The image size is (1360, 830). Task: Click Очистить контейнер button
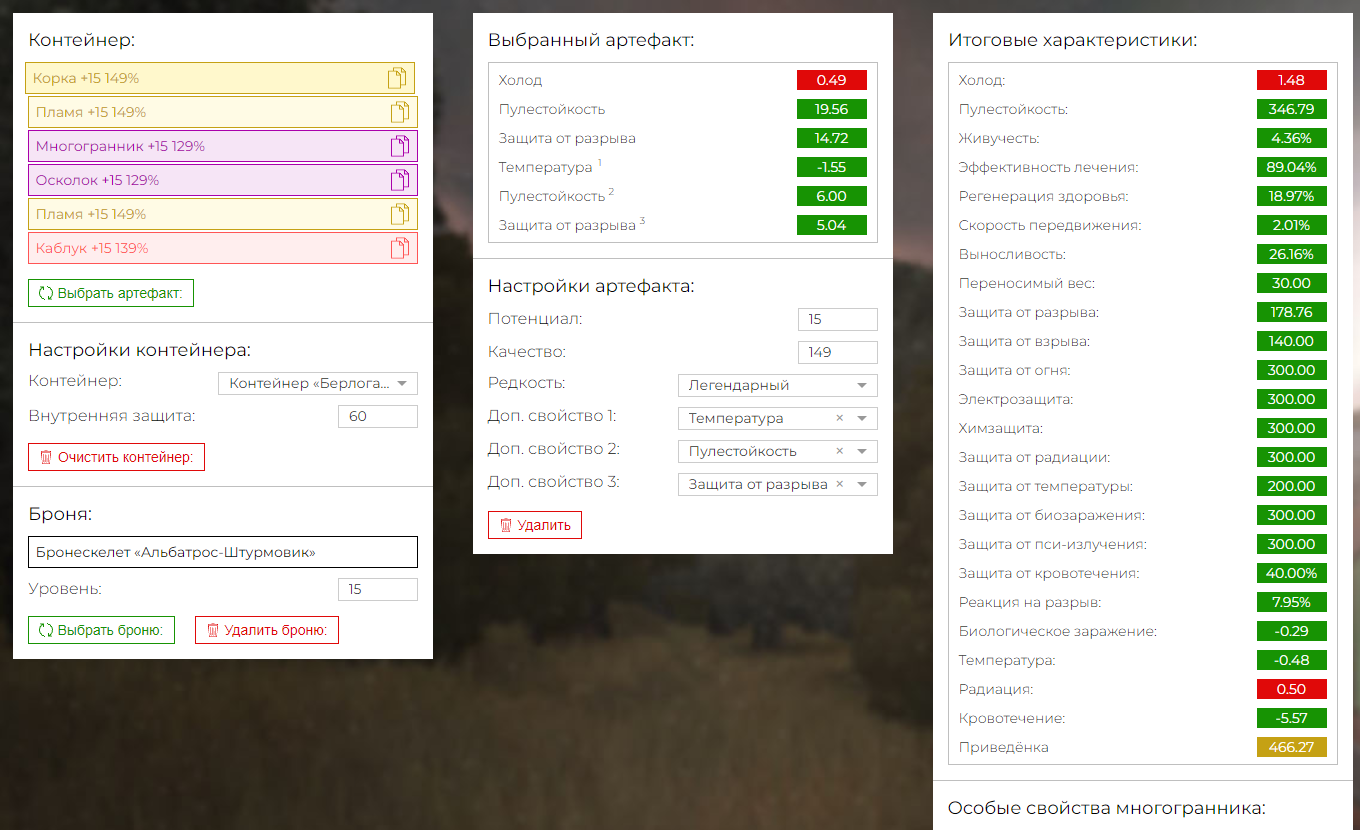[116, 457]
